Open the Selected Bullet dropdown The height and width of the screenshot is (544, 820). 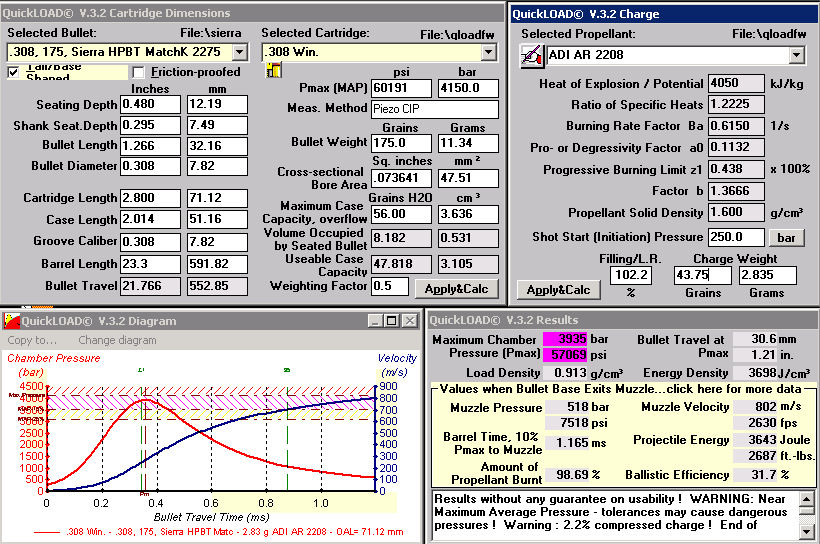240,52
